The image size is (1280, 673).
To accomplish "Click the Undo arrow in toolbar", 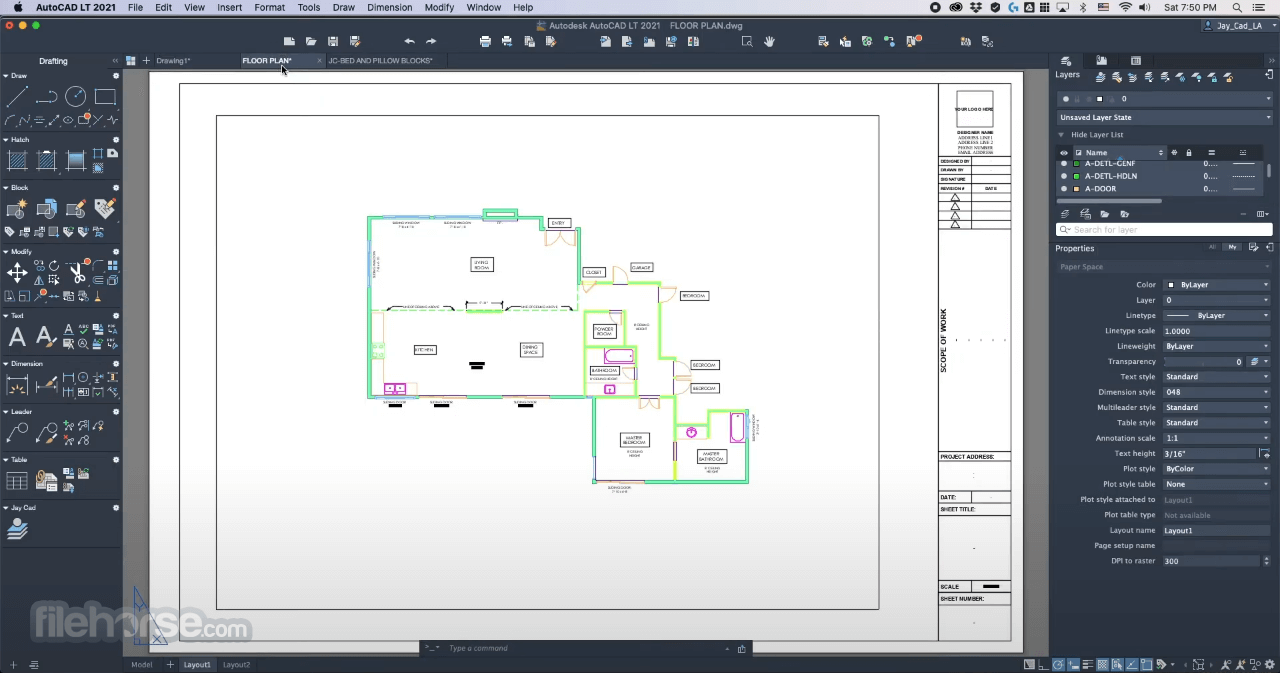I will [409, 42].
